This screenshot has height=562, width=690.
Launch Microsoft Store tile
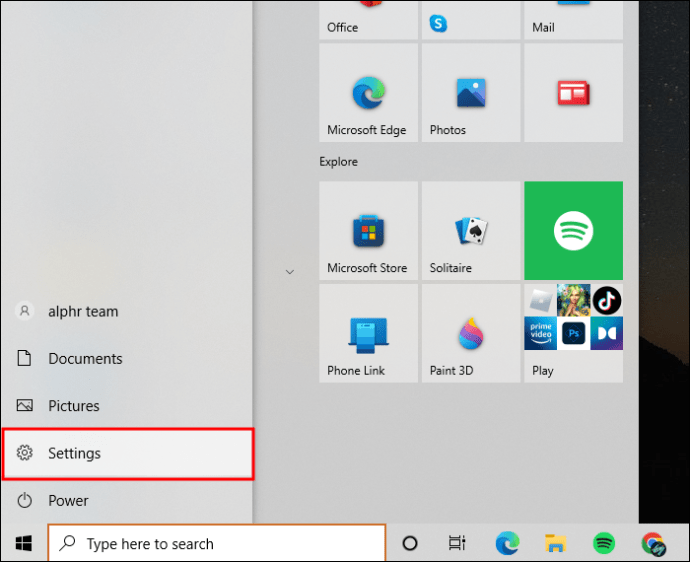368,231
